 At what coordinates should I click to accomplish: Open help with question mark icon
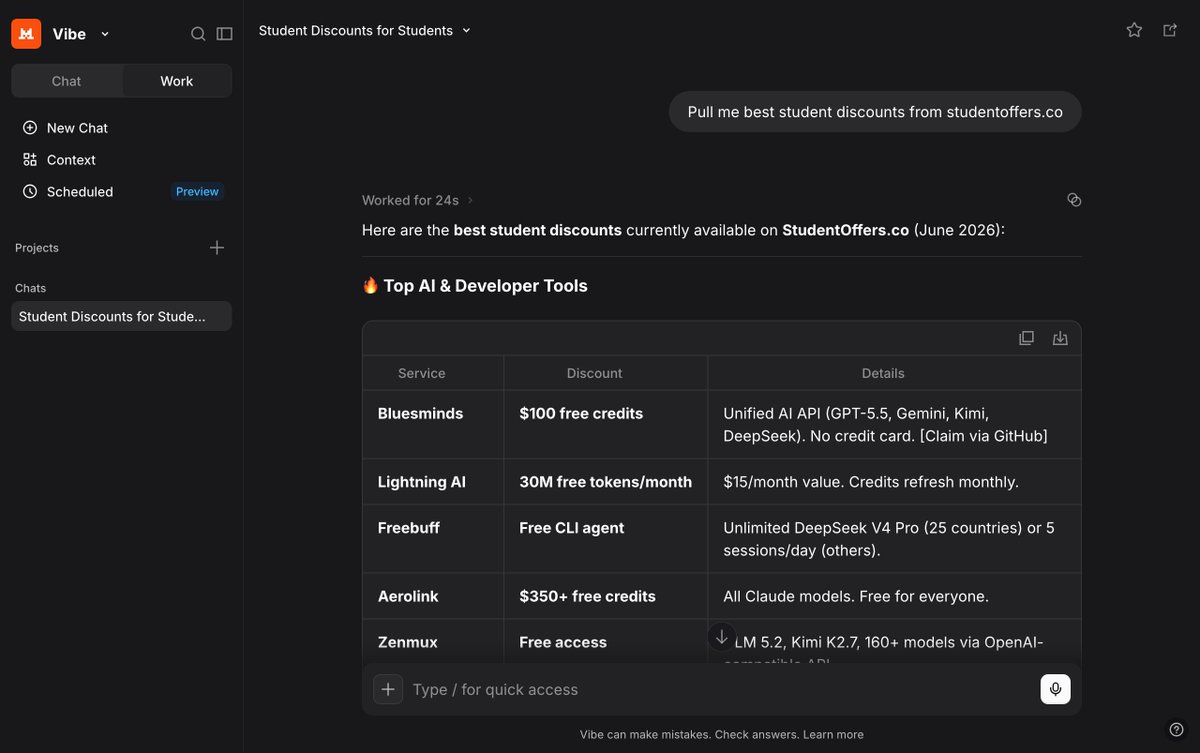click(x=1176, y=728)
